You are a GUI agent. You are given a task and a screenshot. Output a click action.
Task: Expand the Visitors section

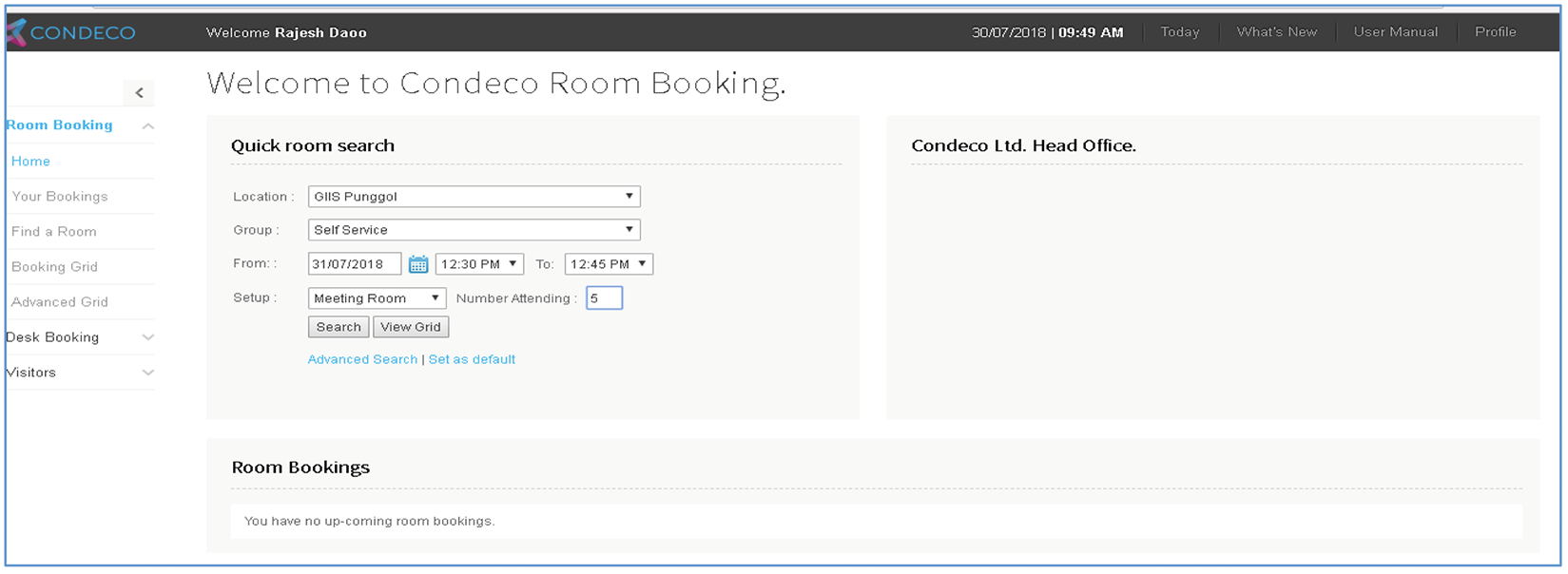[x=148, y=373]
